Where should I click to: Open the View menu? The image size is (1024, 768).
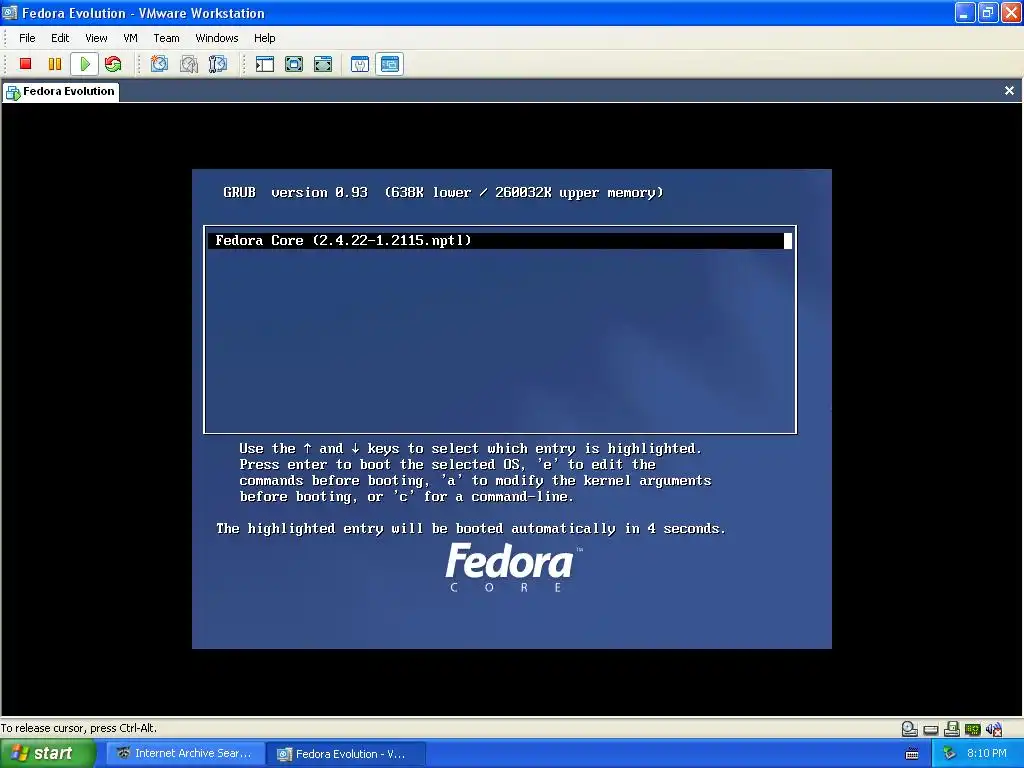tap(96, 38)
